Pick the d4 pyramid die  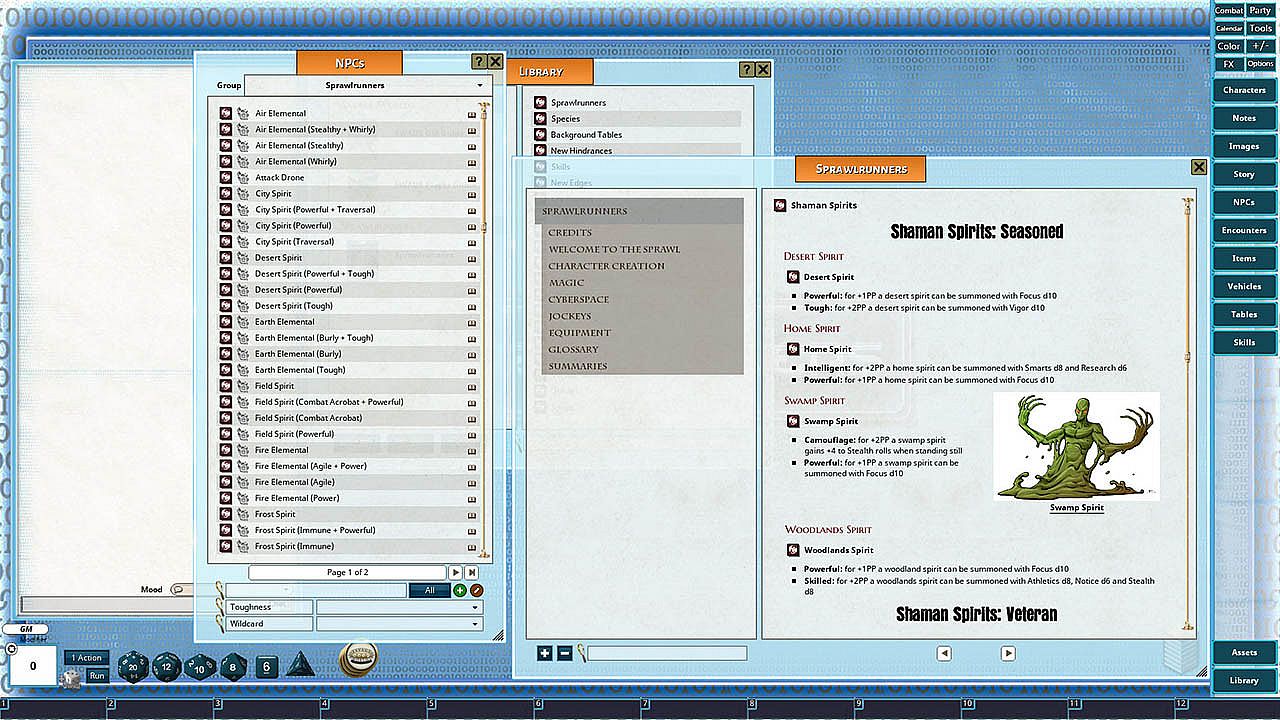300,665
